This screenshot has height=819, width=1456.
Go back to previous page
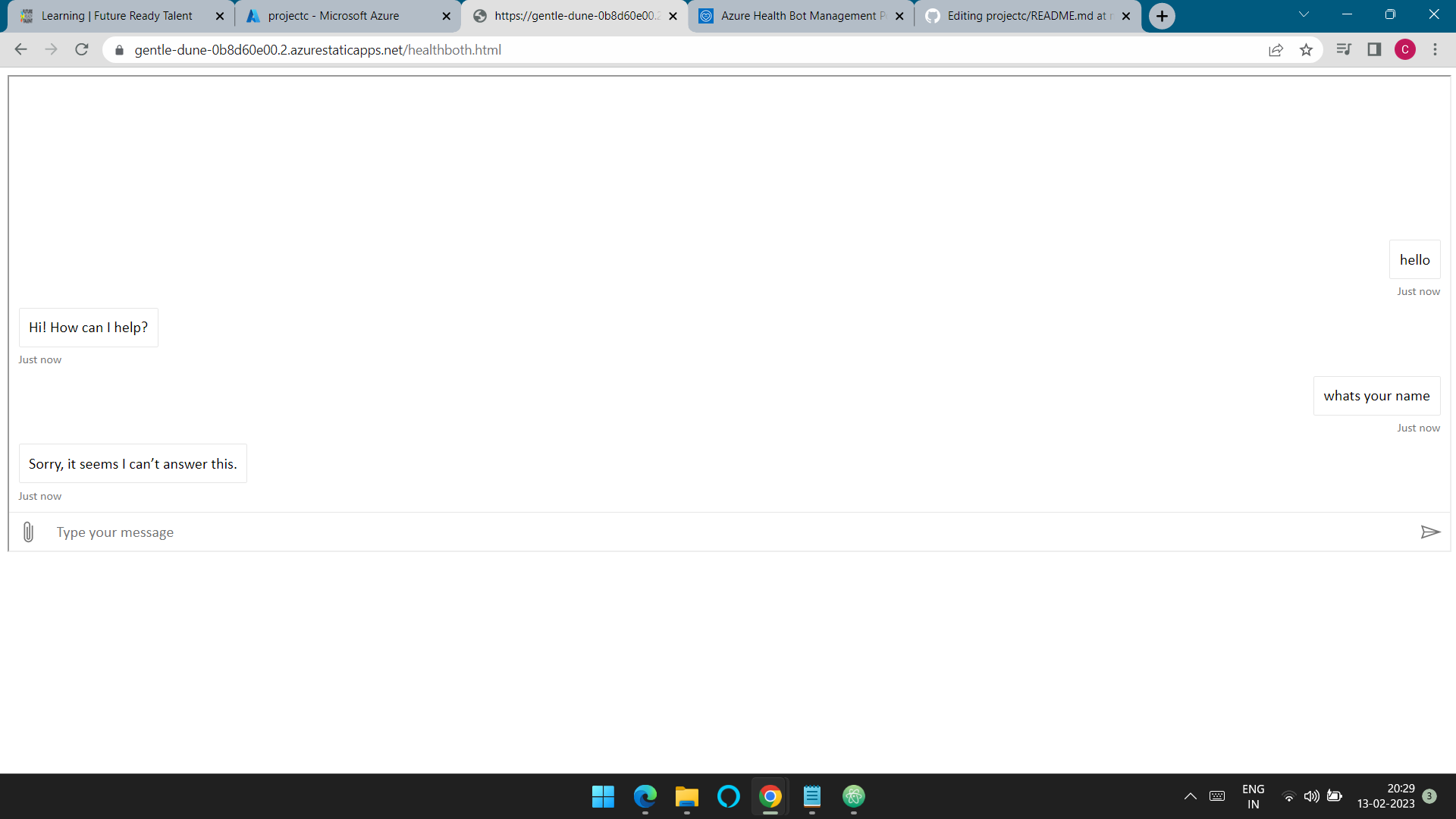click(20, 50)
